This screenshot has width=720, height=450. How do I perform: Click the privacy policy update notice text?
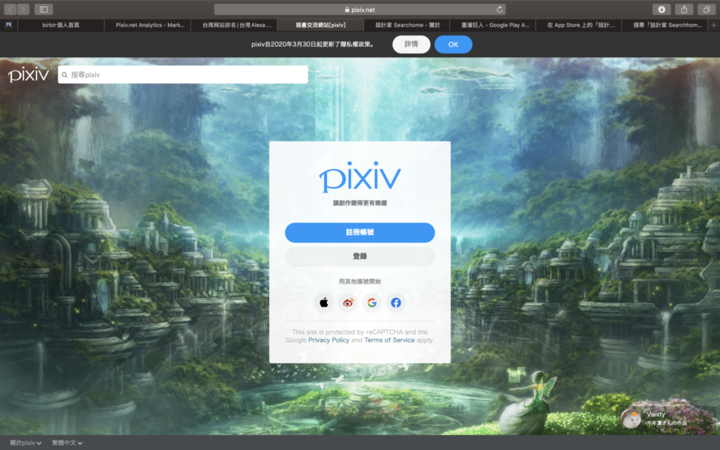pyautogui.click(x=313, y=45)
